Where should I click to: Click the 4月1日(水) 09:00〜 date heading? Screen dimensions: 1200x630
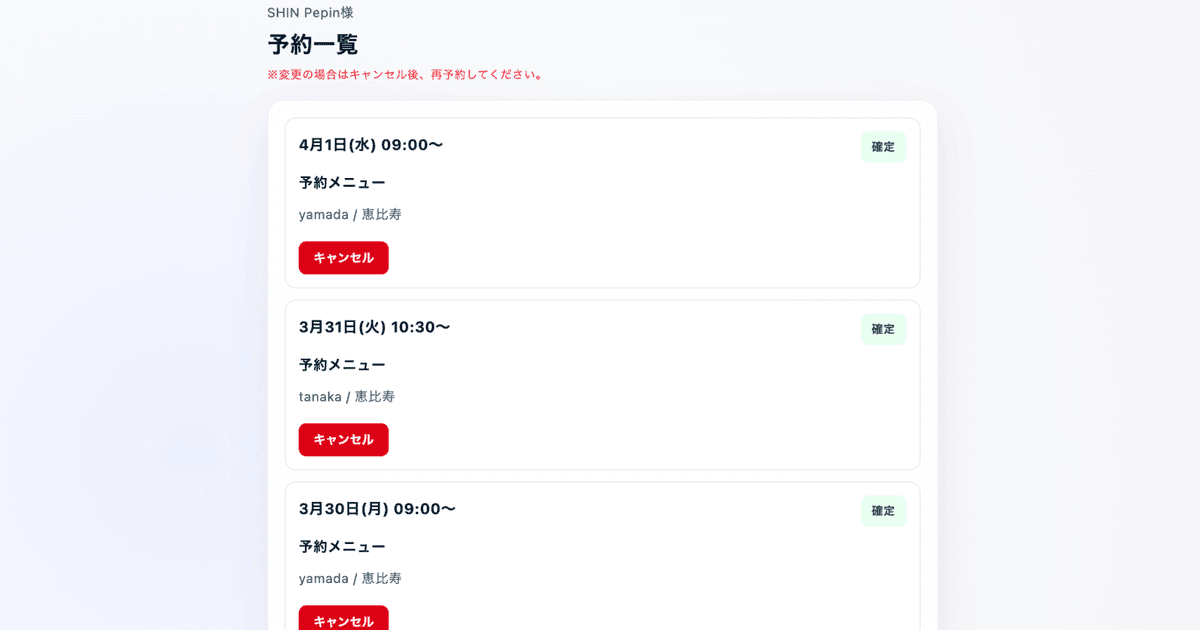coord(371,144)
